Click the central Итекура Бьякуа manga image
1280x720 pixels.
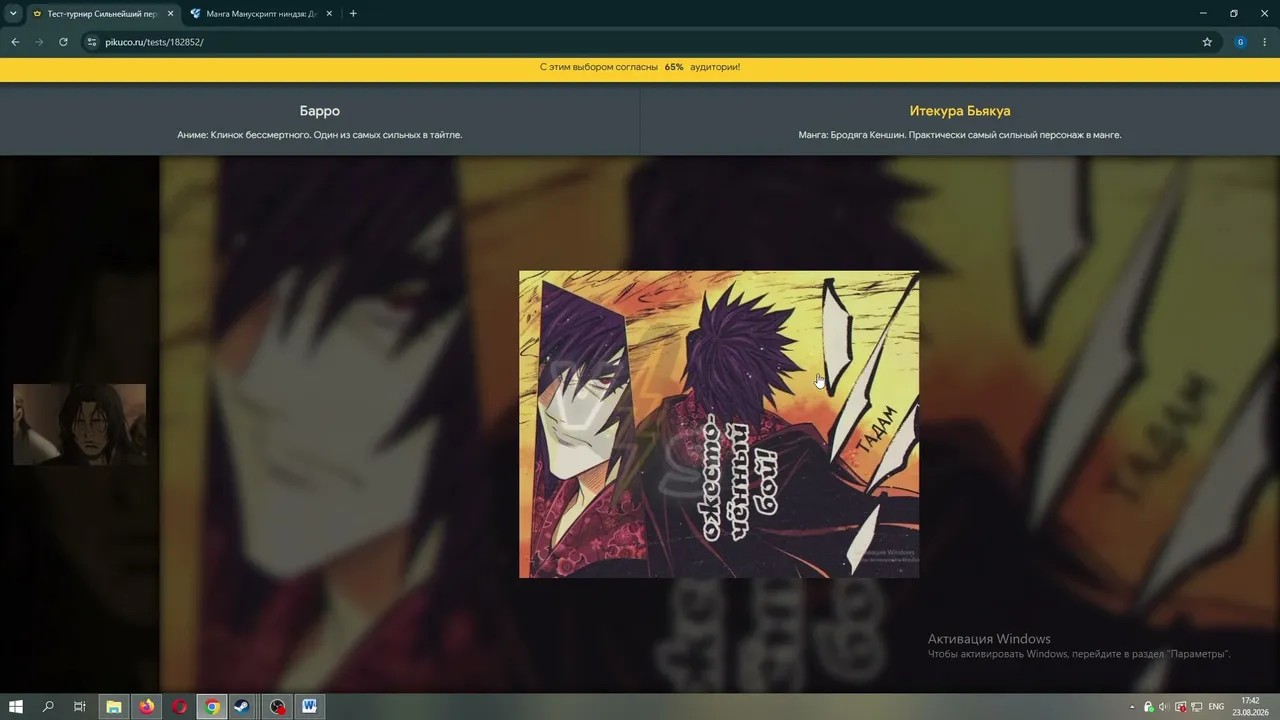click(719, 424)
